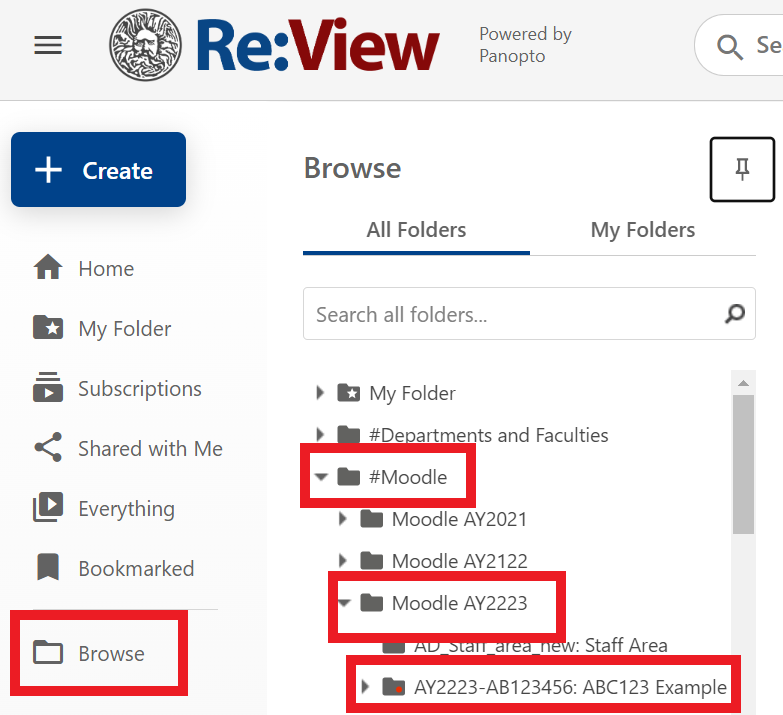Collapse the #Moodle folder
The image size is (783, 715).
[321, 477]
